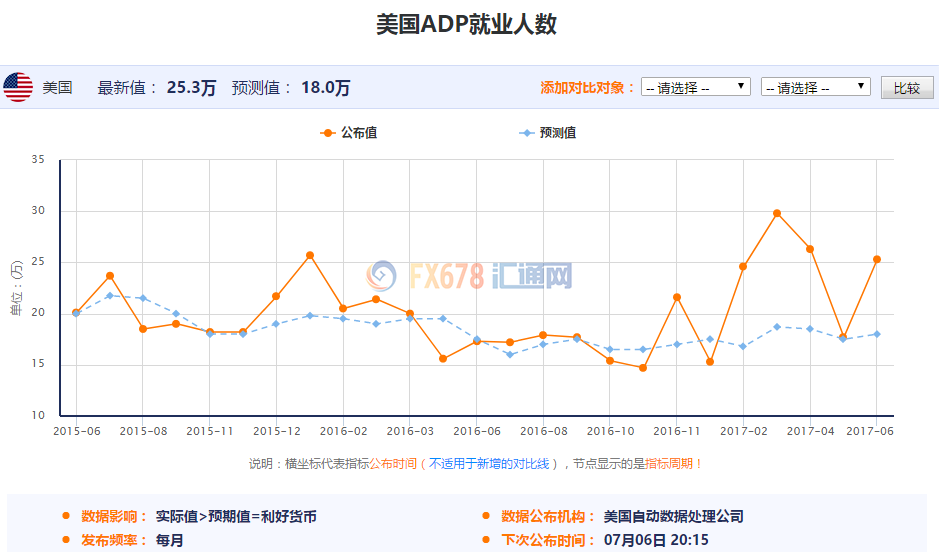Click y-axis label 30
This screenshot has width=939, height=552.
tap(38, 210)
